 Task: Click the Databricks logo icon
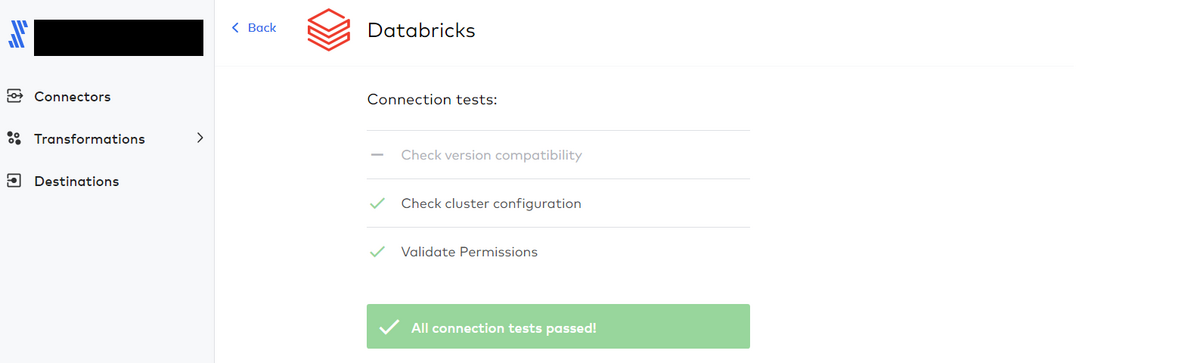point(328,30)
